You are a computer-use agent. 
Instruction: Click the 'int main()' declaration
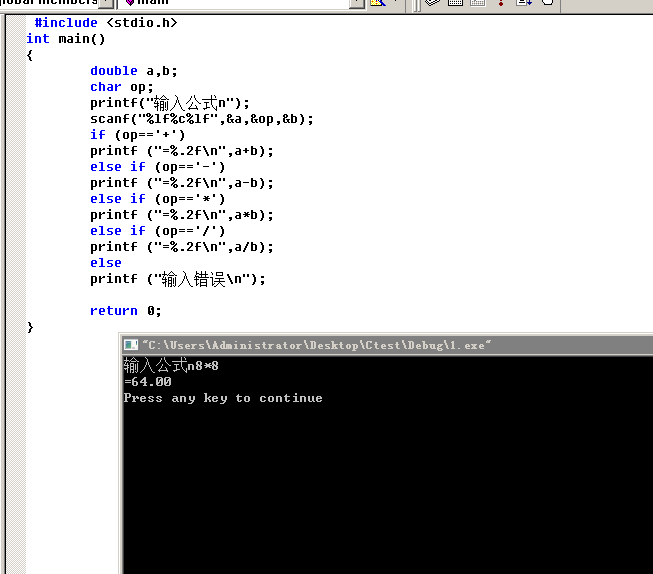(66, 39)
